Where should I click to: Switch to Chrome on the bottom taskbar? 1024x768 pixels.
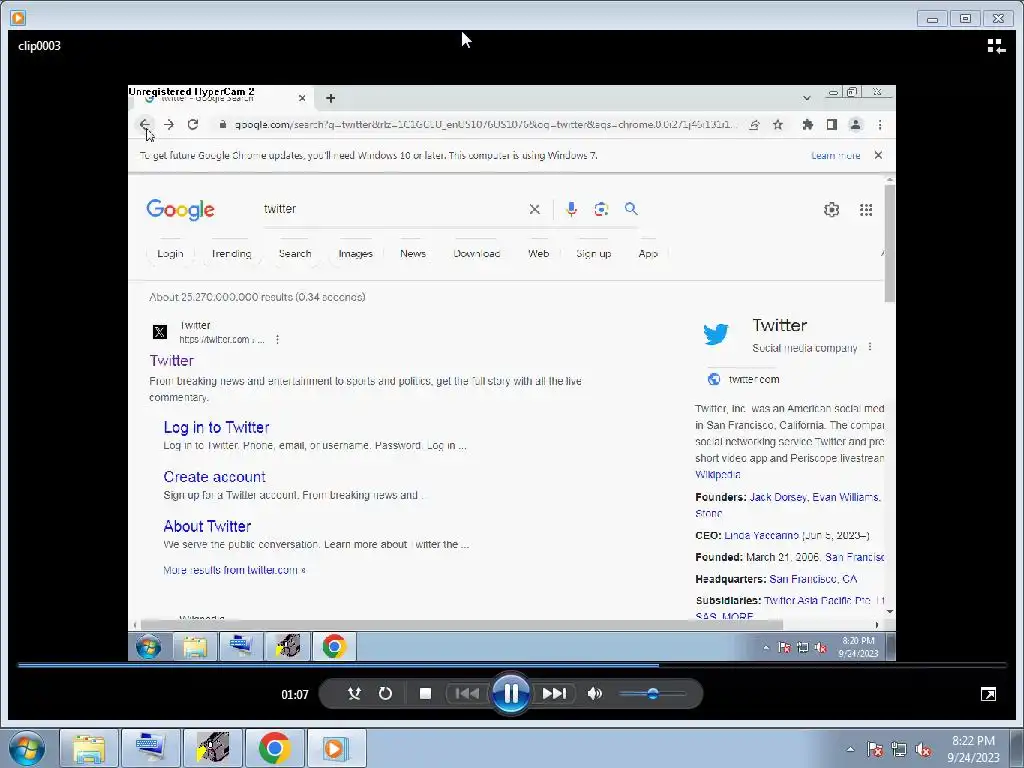(274, 748)
